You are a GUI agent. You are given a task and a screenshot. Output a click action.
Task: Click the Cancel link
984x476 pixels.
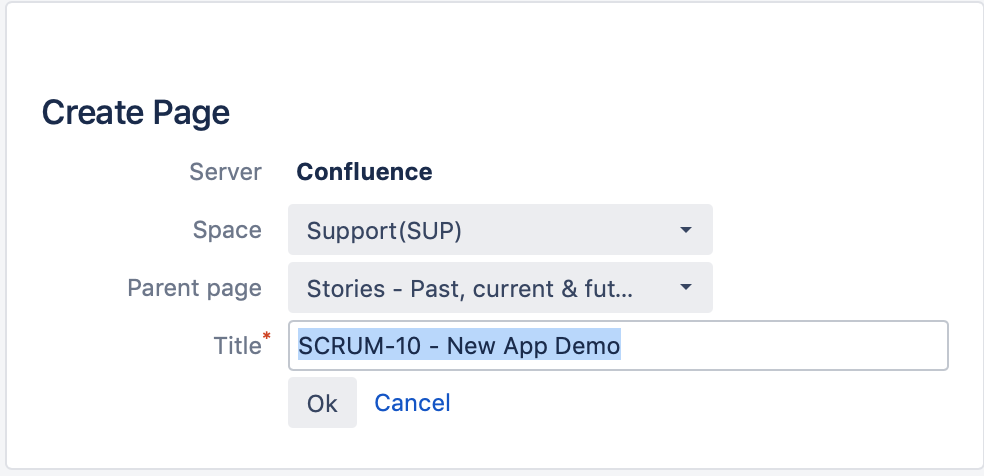pos(412,403)
